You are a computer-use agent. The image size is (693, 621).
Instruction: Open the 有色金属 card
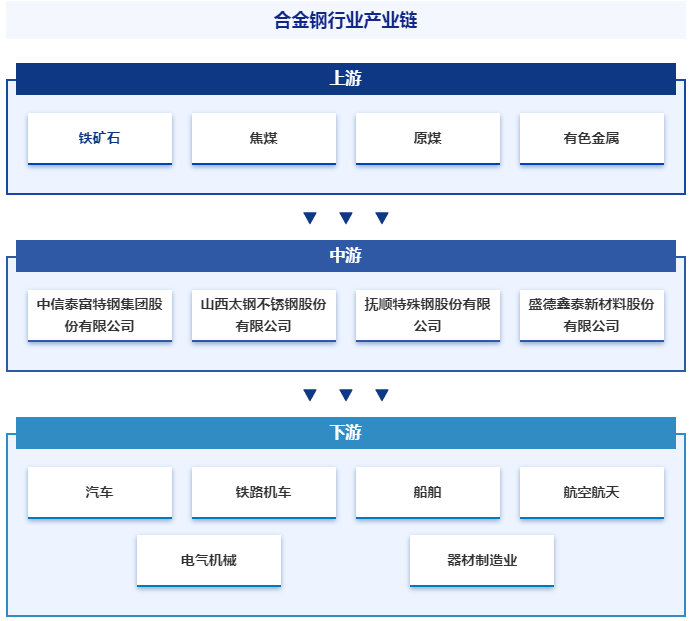592,139
